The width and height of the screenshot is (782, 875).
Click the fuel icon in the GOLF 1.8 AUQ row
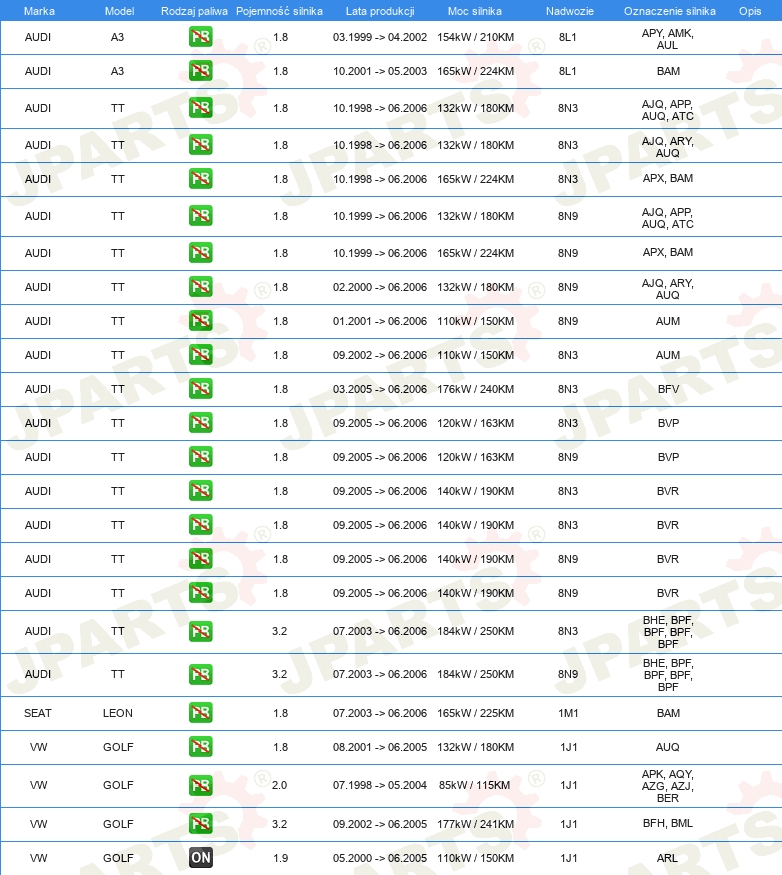click(200, 747)
